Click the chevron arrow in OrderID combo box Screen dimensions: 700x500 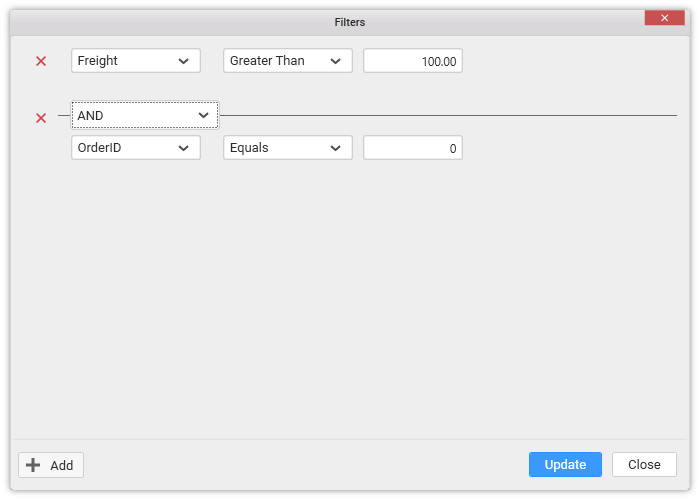pos(184,148)
